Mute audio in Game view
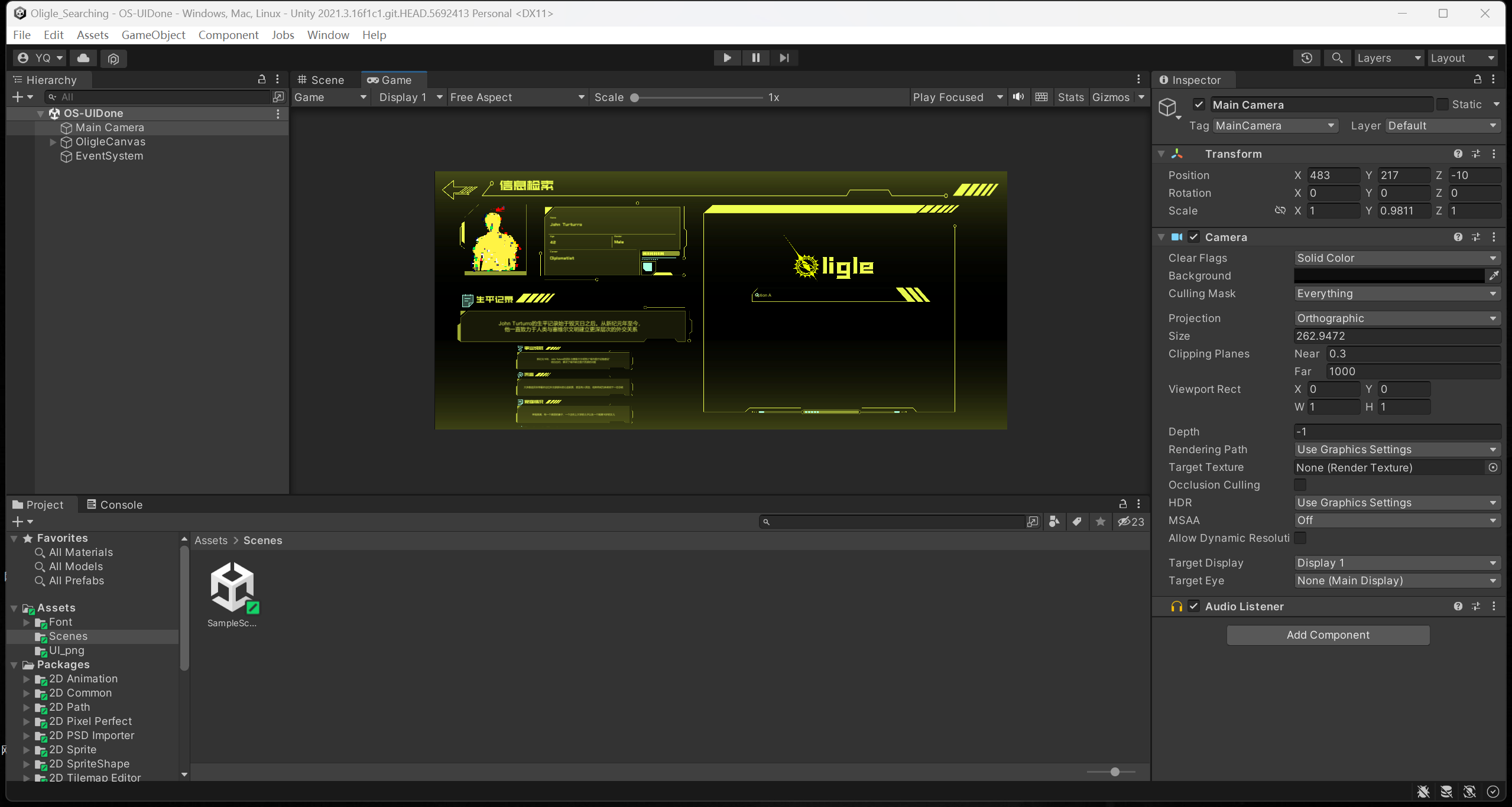1512x807 pixels. pos(1018,97)
